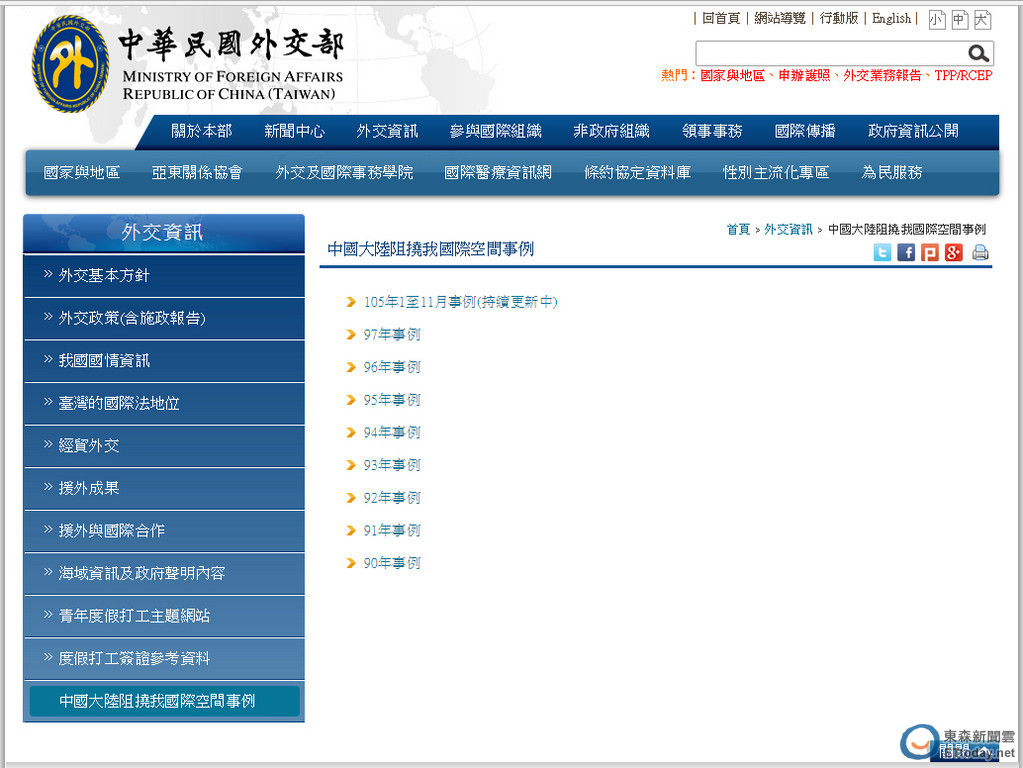Switch to the English version link
Screen dimensions: 1023x768
pos(891,18)
